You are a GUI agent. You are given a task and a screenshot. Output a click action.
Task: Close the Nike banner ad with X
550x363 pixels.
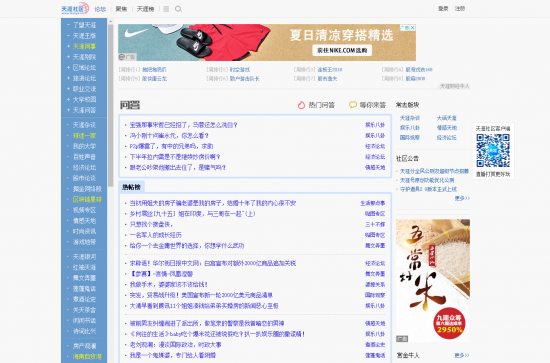pos(412,27)
